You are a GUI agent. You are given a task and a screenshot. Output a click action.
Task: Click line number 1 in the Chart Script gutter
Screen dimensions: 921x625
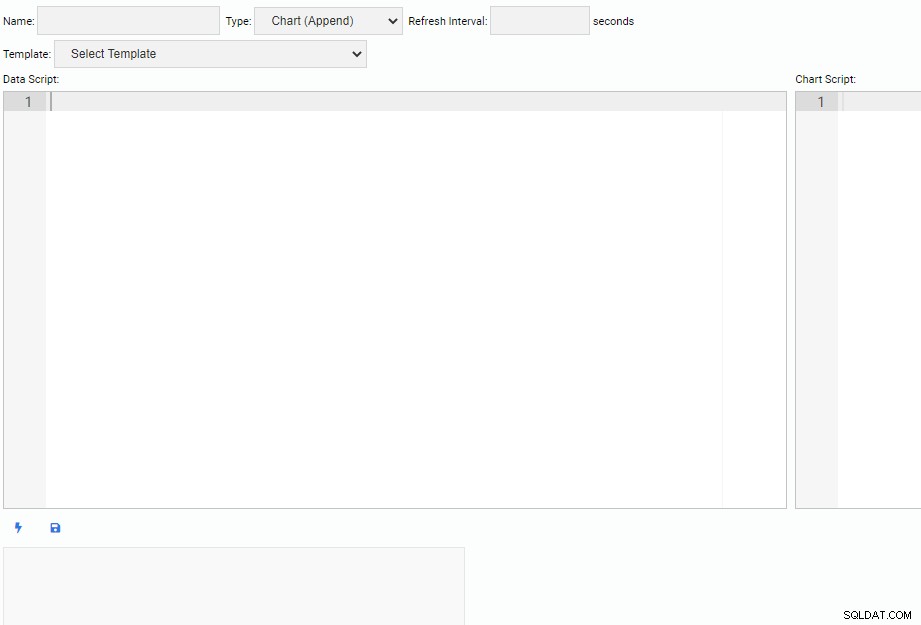tap(821, 102)
